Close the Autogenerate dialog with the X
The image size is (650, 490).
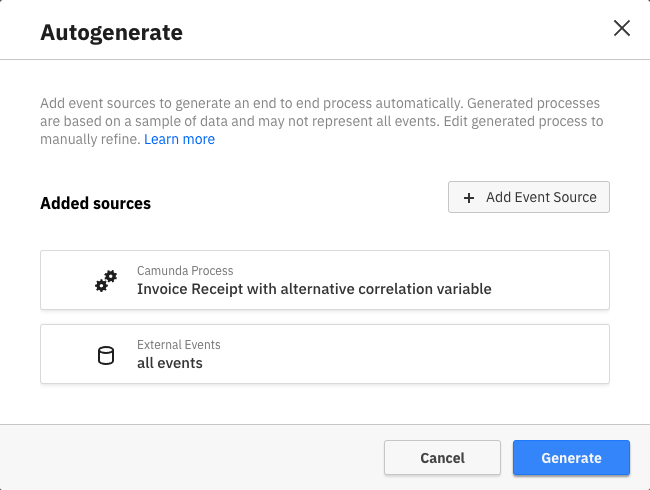[621, 28]
